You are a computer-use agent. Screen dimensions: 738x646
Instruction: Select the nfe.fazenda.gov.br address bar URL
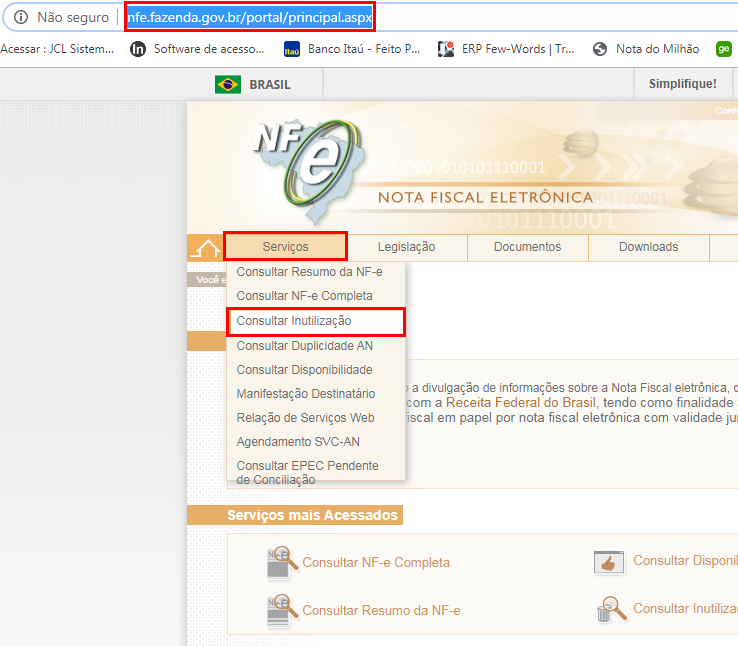249,17
